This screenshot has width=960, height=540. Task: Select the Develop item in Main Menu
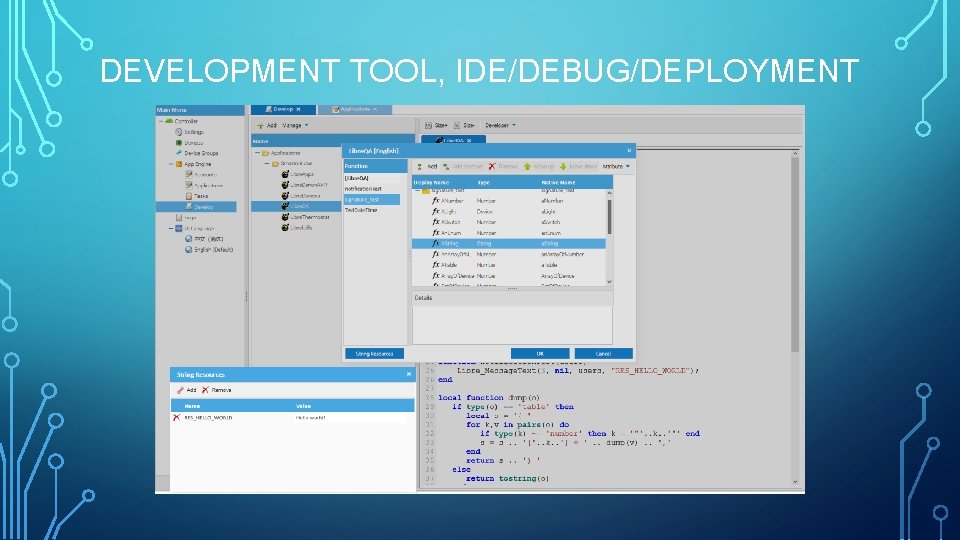click(x=196, y=207)
